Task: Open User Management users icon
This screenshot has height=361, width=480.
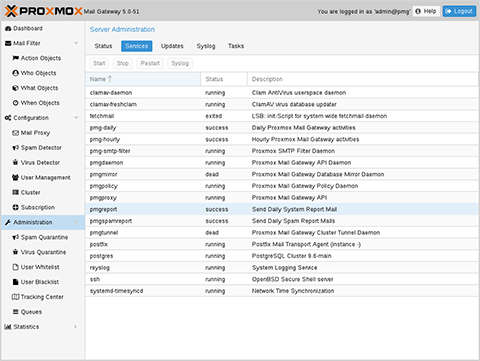Action: 15,177
